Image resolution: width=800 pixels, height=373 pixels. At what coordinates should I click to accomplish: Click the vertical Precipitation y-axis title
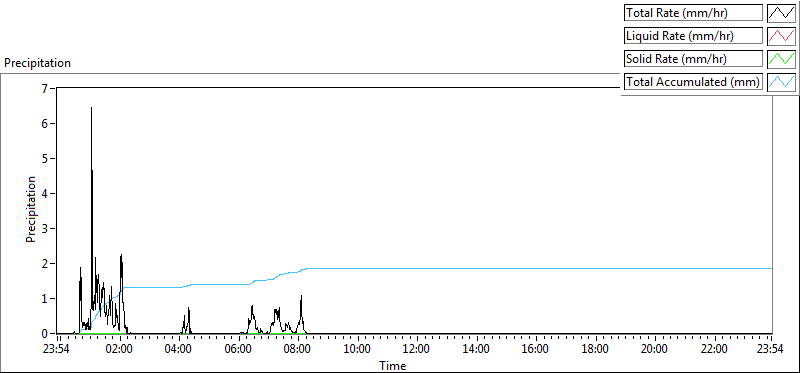(x=31, y=210)
